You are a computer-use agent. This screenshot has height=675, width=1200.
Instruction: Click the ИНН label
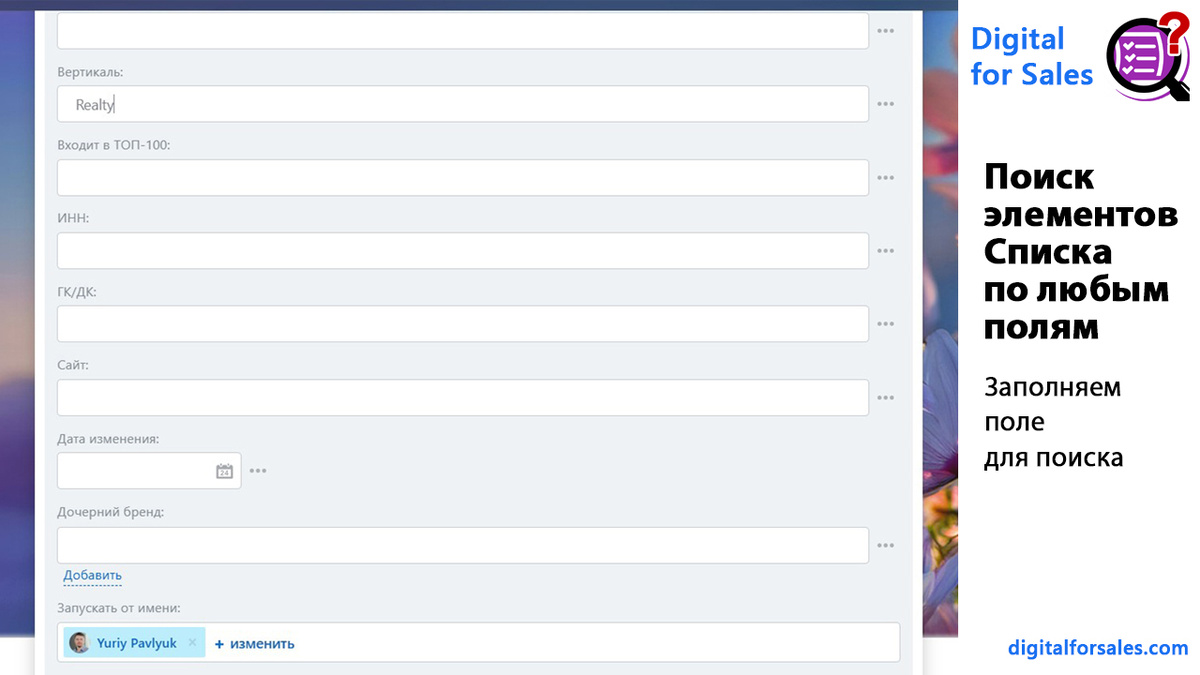[x=73, y=218]
